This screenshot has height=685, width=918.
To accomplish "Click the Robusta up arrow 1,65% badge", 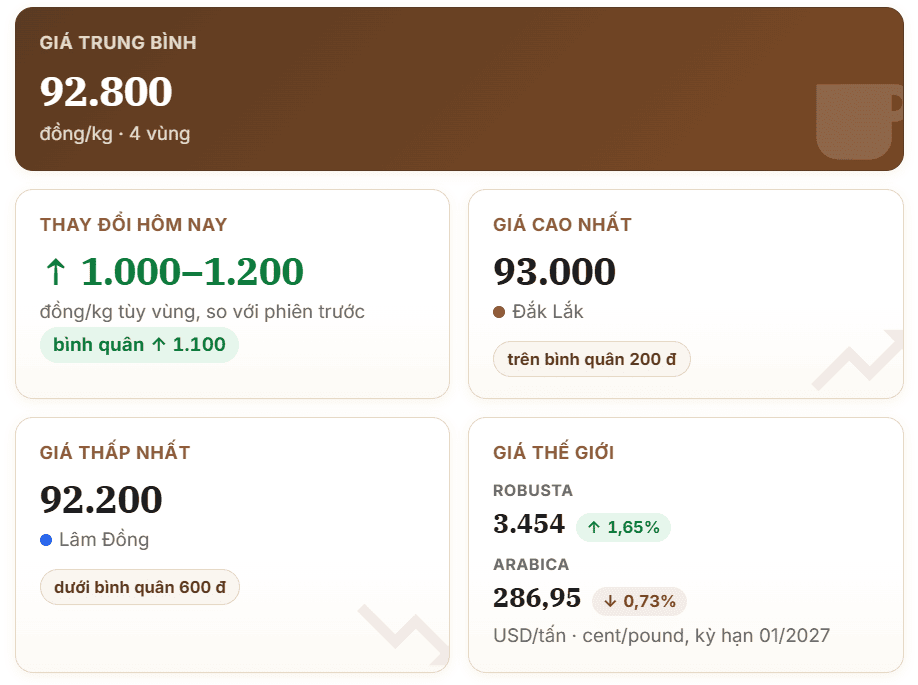I will (x=624, y=528).
